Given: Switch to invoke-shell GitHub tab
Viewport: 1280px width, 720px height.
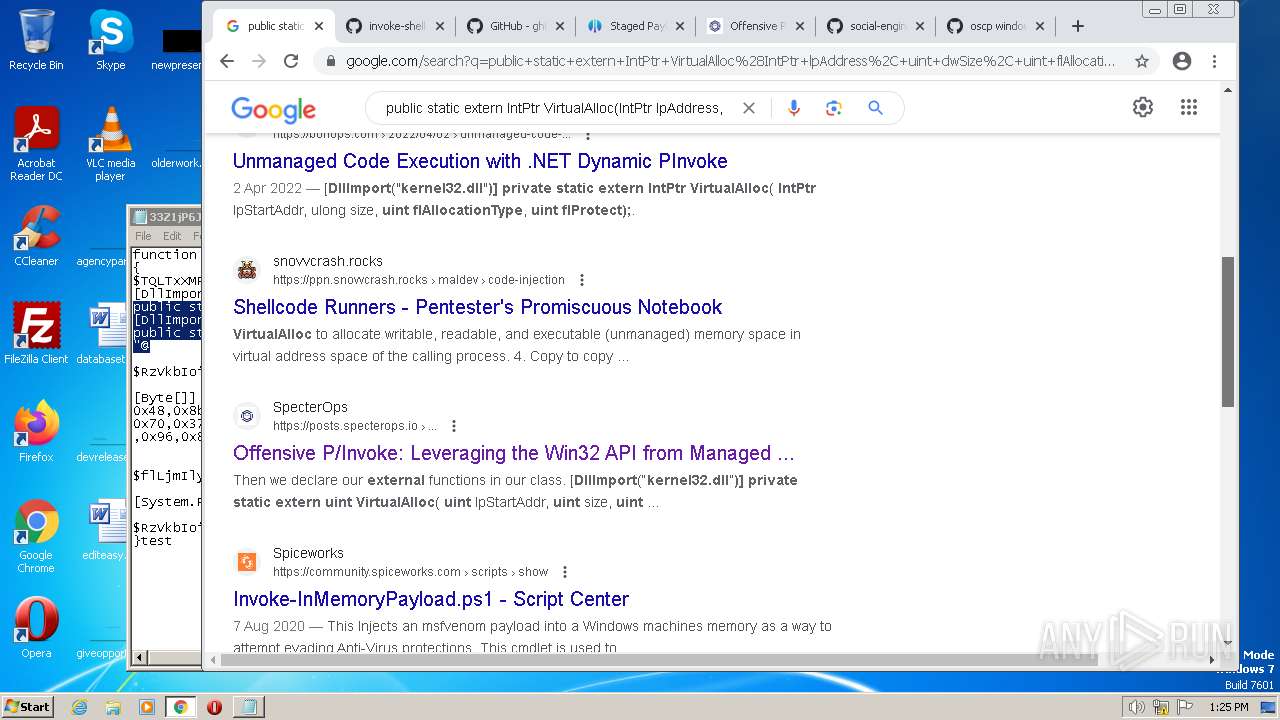Looking at the screenshot, I should pyautogui.click(x=394, y=26).
